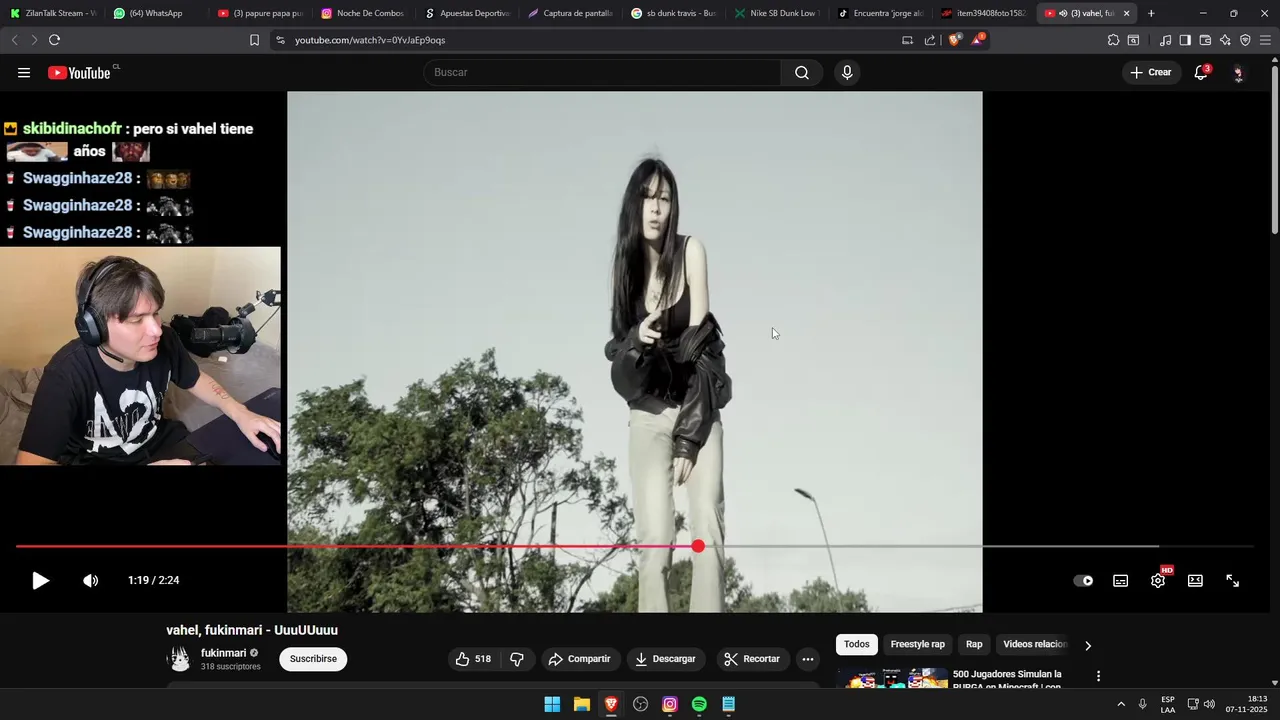Open the YouTube guide hamburger menu
The height and width of the screenshot is (720, 1280).
(24, 72)
